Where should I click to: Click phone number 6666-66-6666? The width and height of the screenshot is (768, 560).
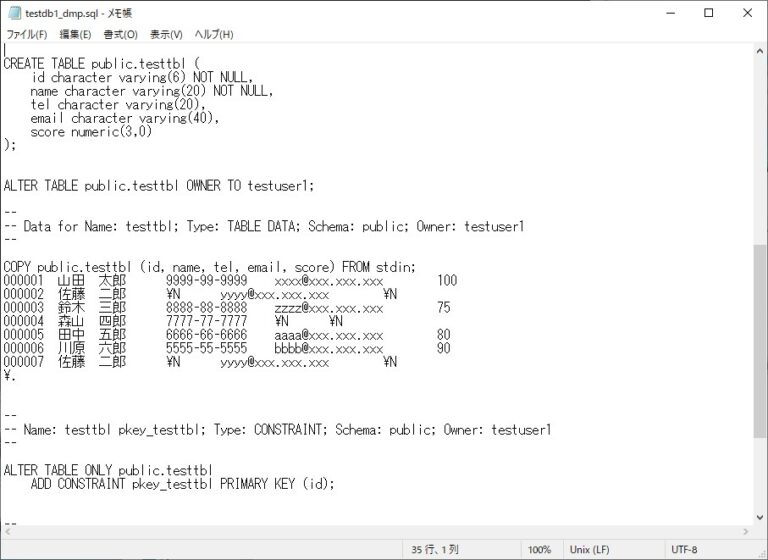[207, 335]
